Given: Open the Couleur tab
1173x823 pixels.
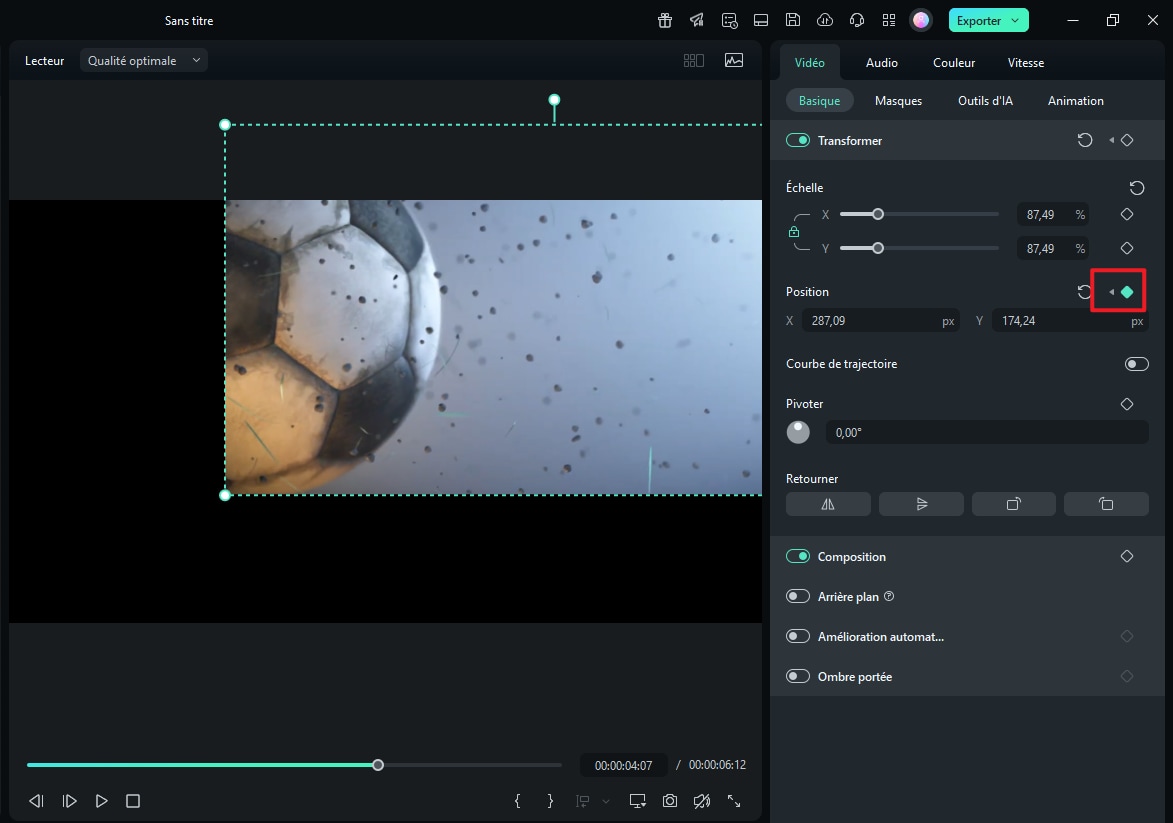Looking at the screenshot, I should point(954,63).
